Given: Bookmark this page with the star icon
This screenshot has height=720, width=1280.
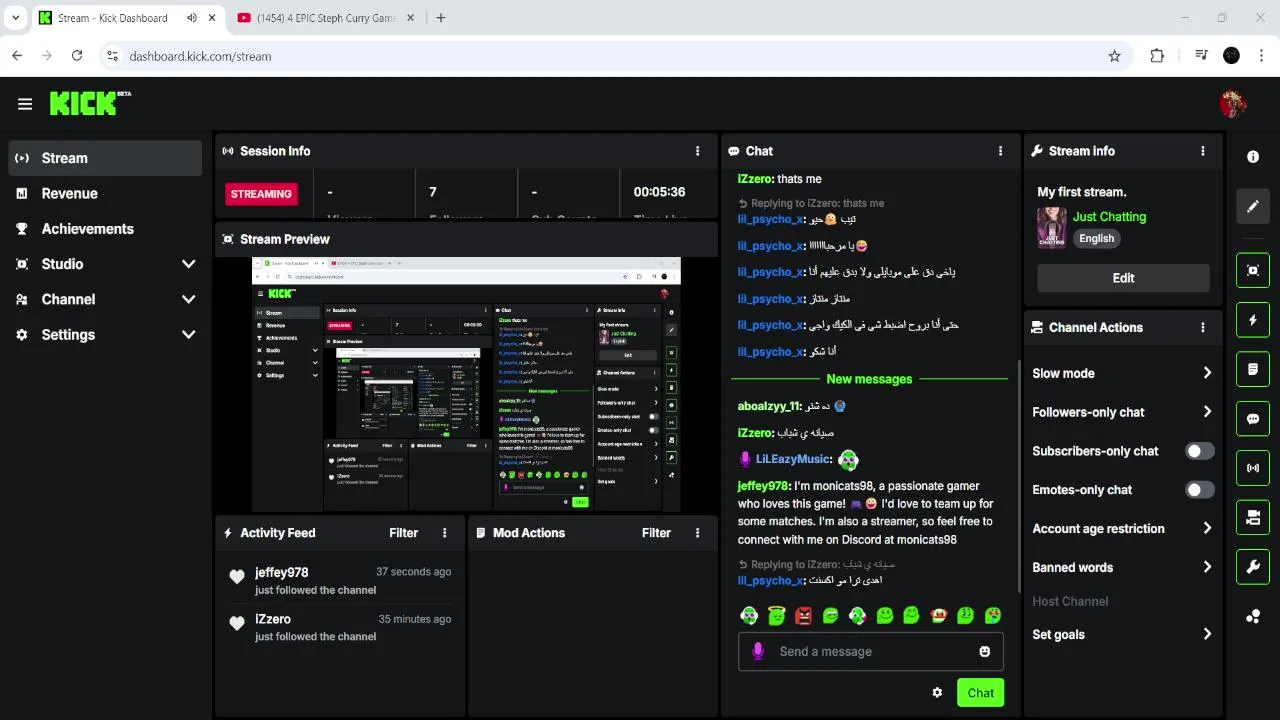Looking at the screenshot, I should point(1114,56).
